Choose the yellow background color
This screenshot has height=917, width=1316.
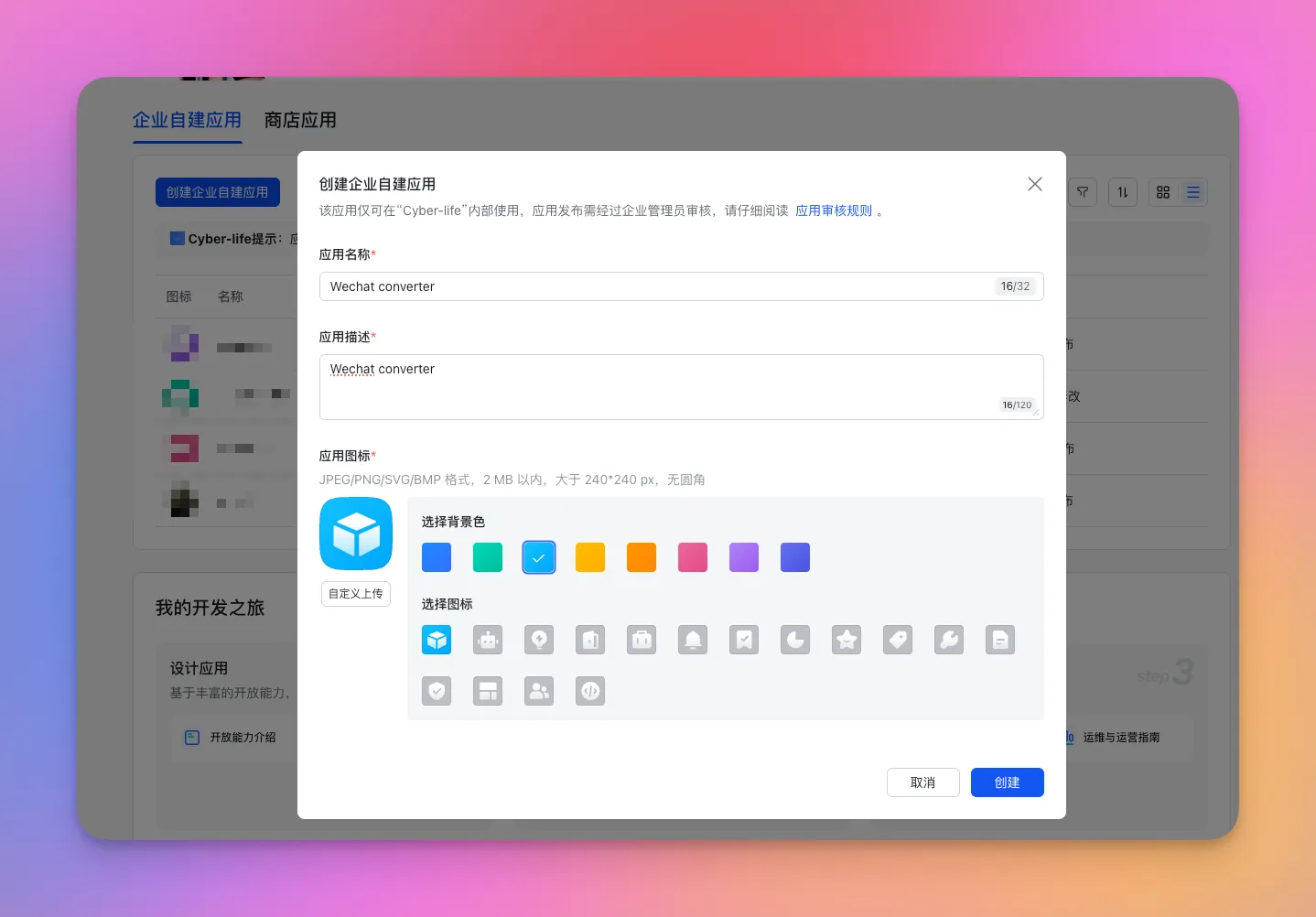tap(590, 557)
